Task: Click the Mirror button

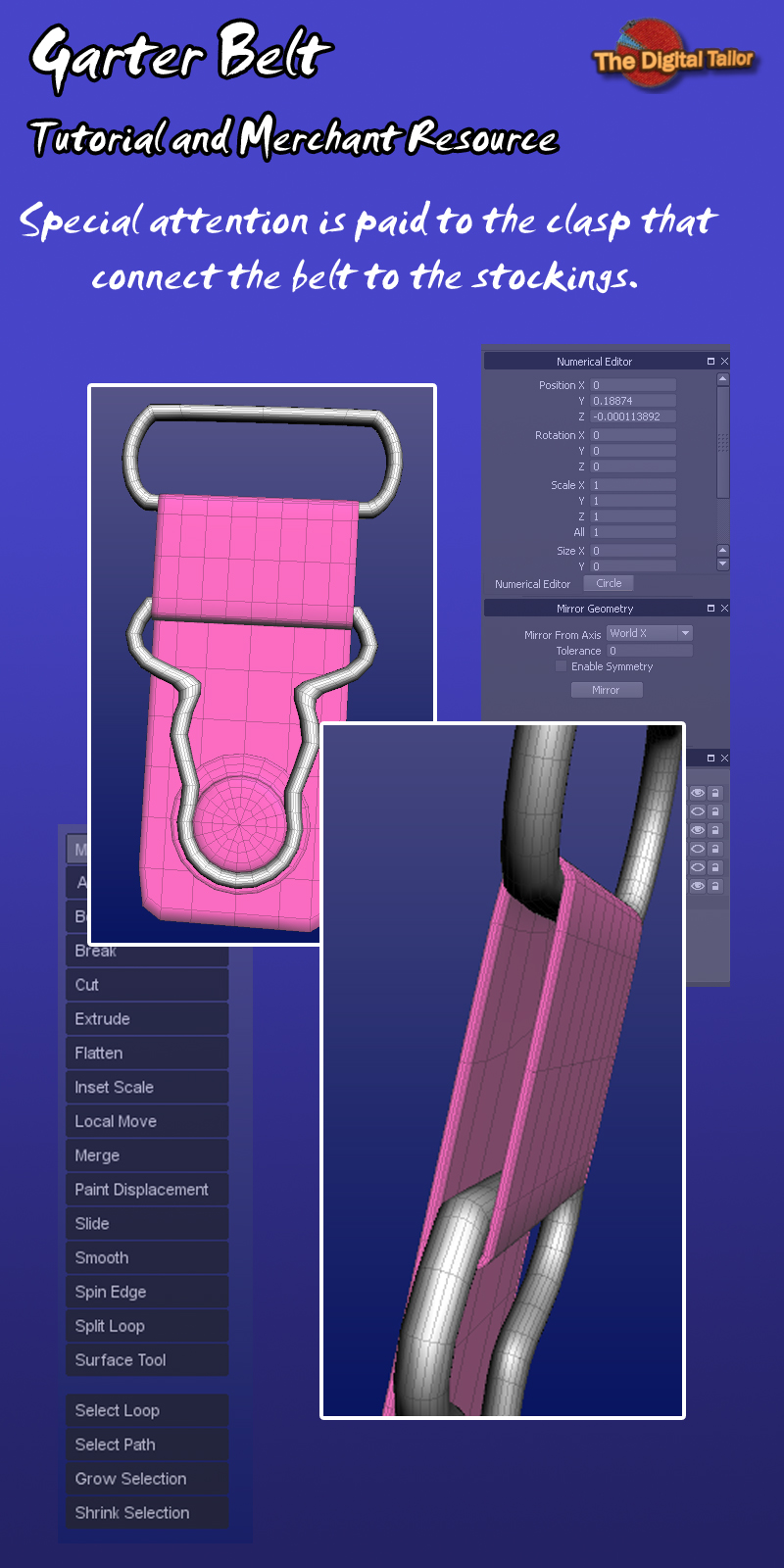Action: [x=607, y=690]
